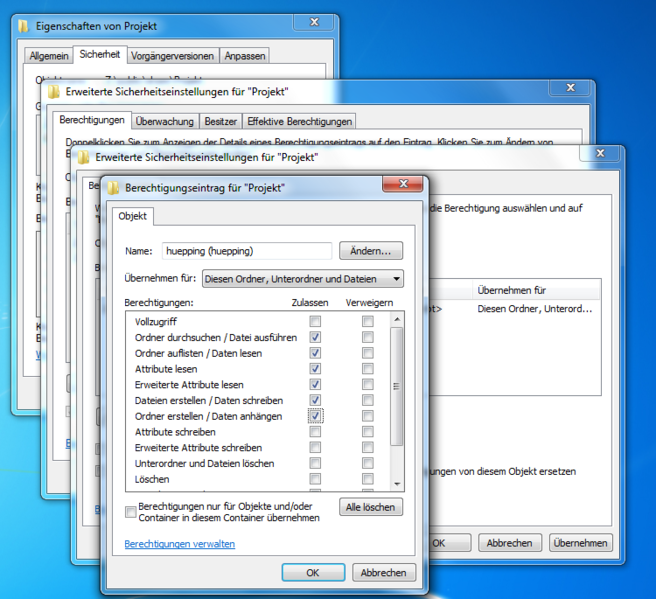Check Verweigern for Attribute lesen

pos(368,369)
